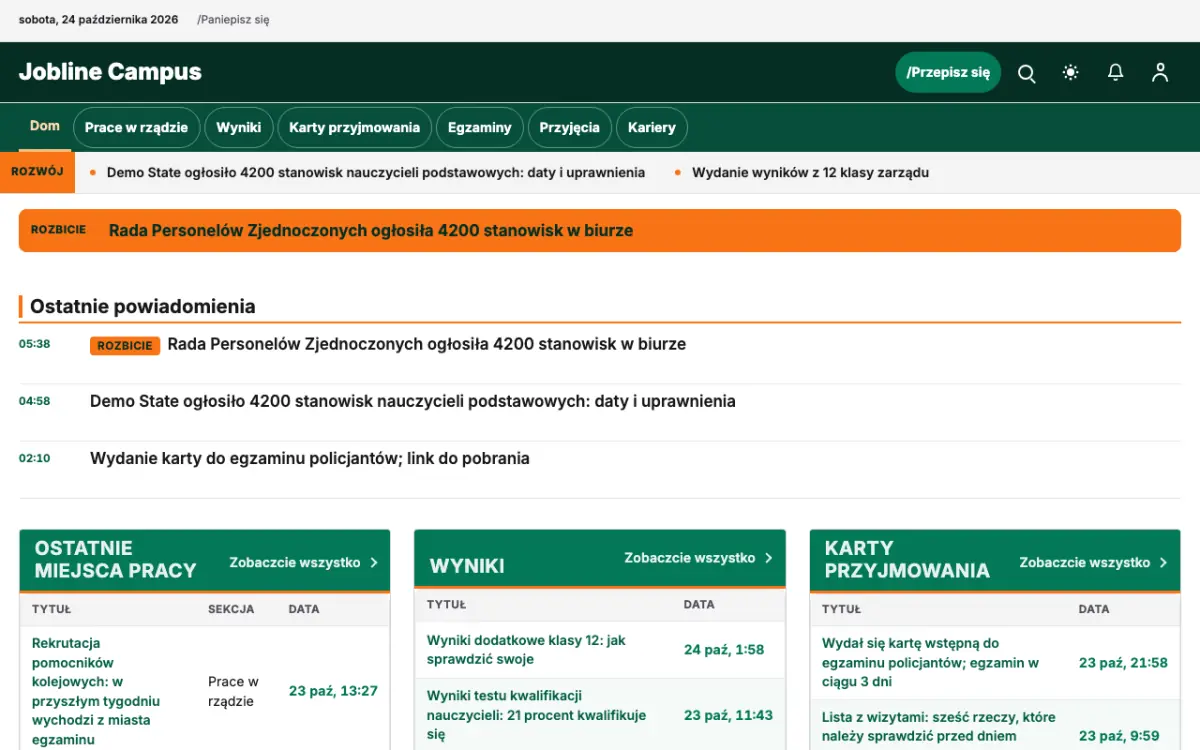The height and width of the screenshot is (750, 1200).
Task: Open Wyniki testu kwalifikacji nauczycieli result
Action: tap(537, 715)
